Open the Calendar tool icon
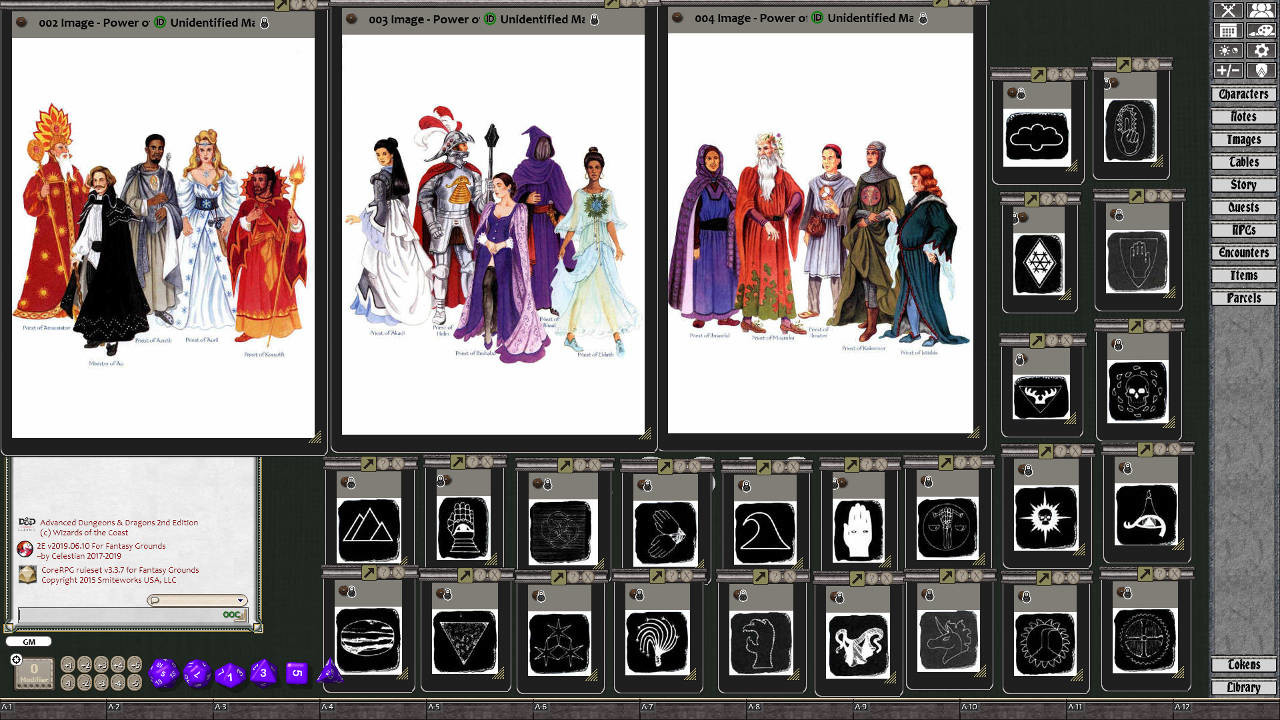 coord(1228,29)
